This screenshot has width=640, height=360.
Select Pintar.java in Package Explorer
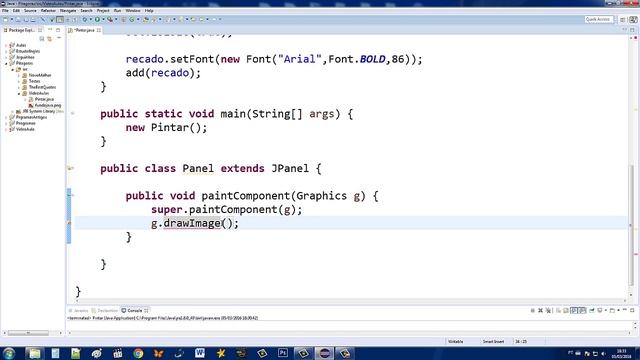pos(44,99)
